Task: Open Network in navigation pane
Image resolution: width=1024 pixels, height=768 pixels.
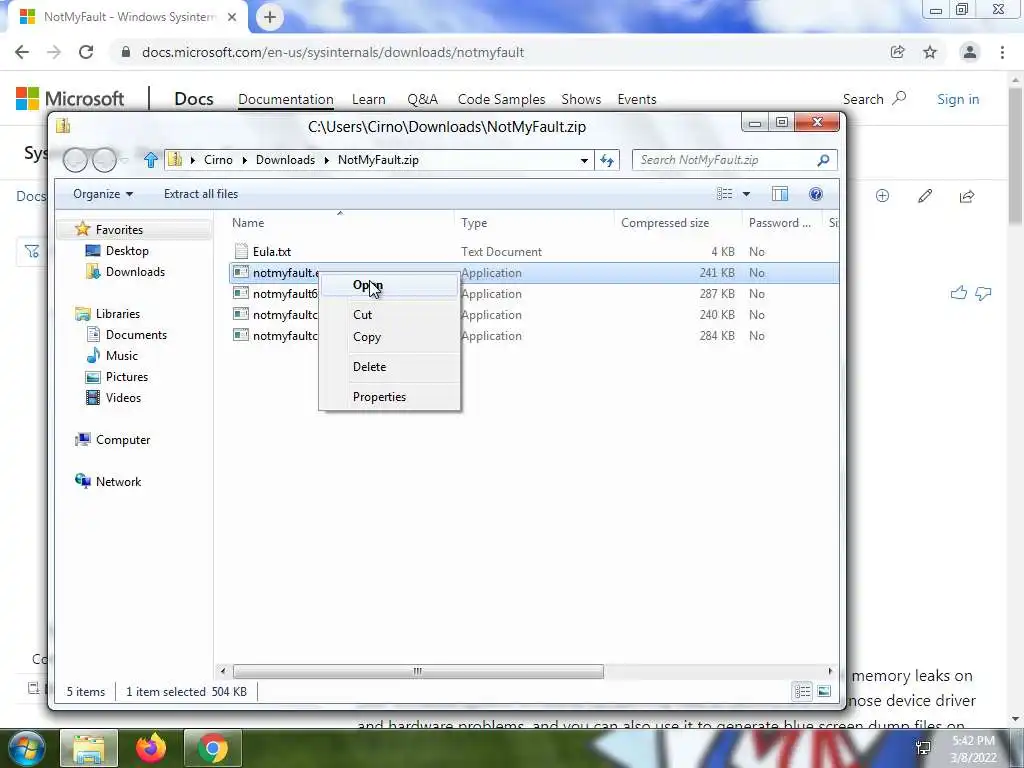Action: pos(118,481)
